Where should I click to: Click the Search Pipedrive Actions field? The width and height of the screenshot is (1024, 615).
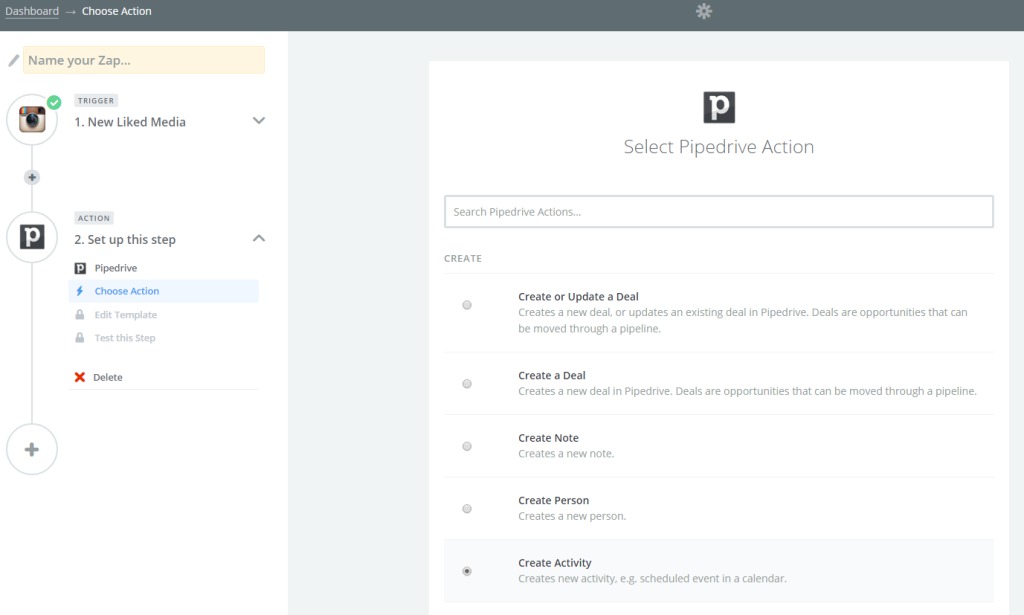point(719,212)
